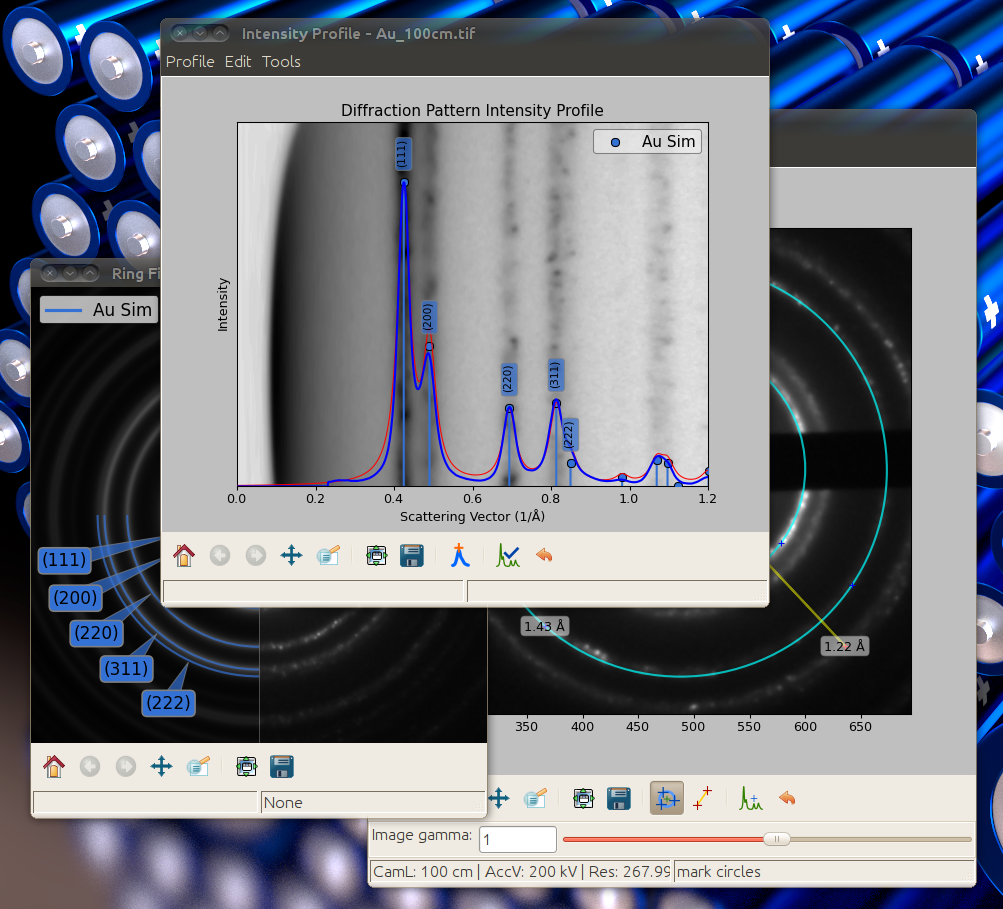Click the CamL: 100 cm status text
Screen dimensions: 1003x909
(x=423, y=872)
